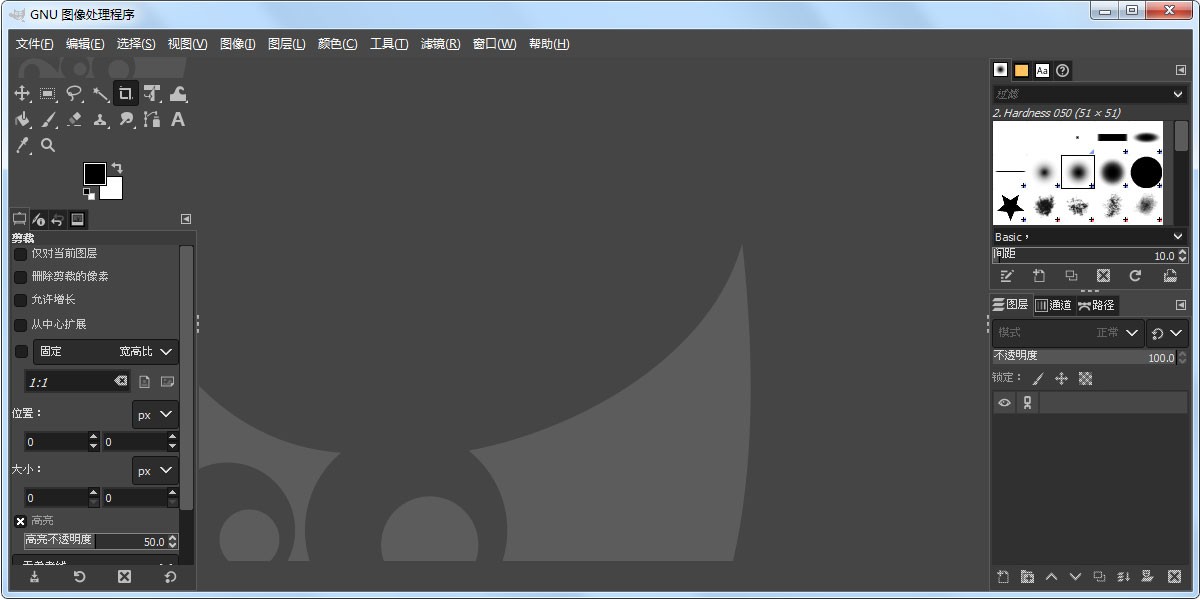
Task: Open a new brush with the new brush icon
Action: pos(1040,276)
